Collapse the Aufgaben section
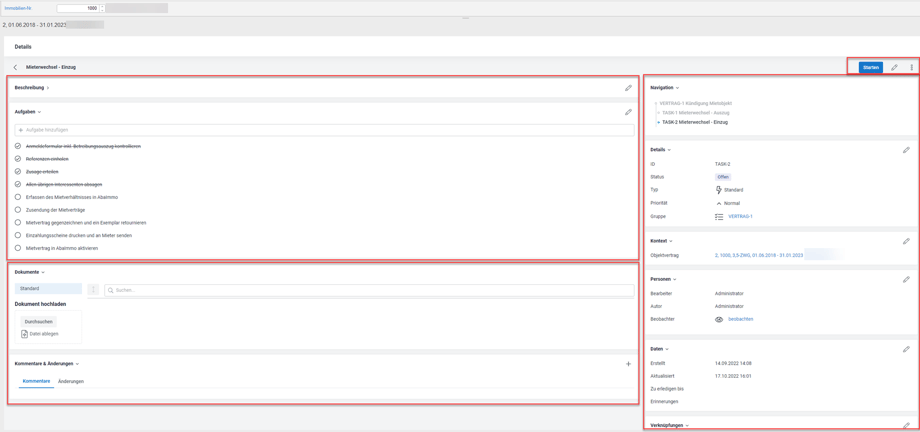 39,112
